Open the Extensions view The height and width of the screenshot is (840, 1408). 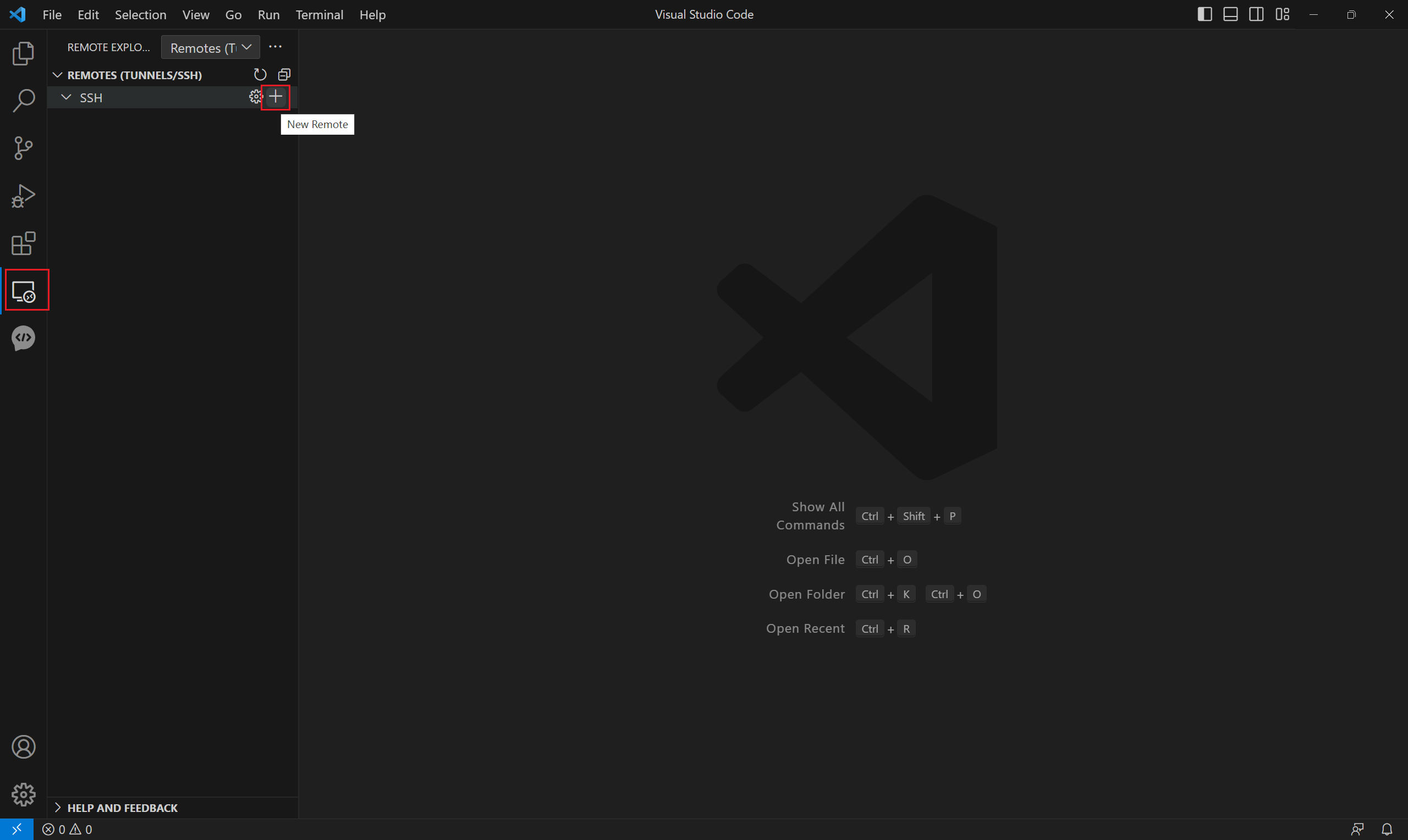click(x=23, y=244)
